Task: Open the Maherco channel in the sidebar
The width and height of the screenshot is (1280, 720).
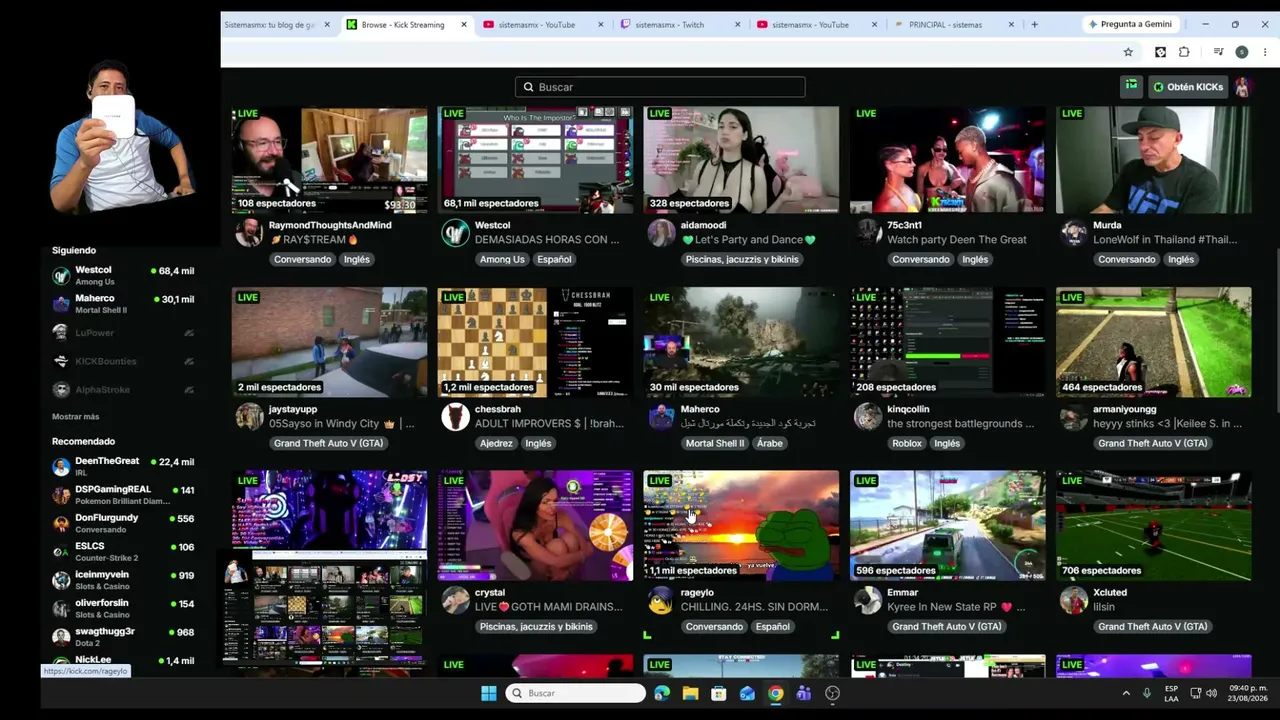Action: coord(123,304)
